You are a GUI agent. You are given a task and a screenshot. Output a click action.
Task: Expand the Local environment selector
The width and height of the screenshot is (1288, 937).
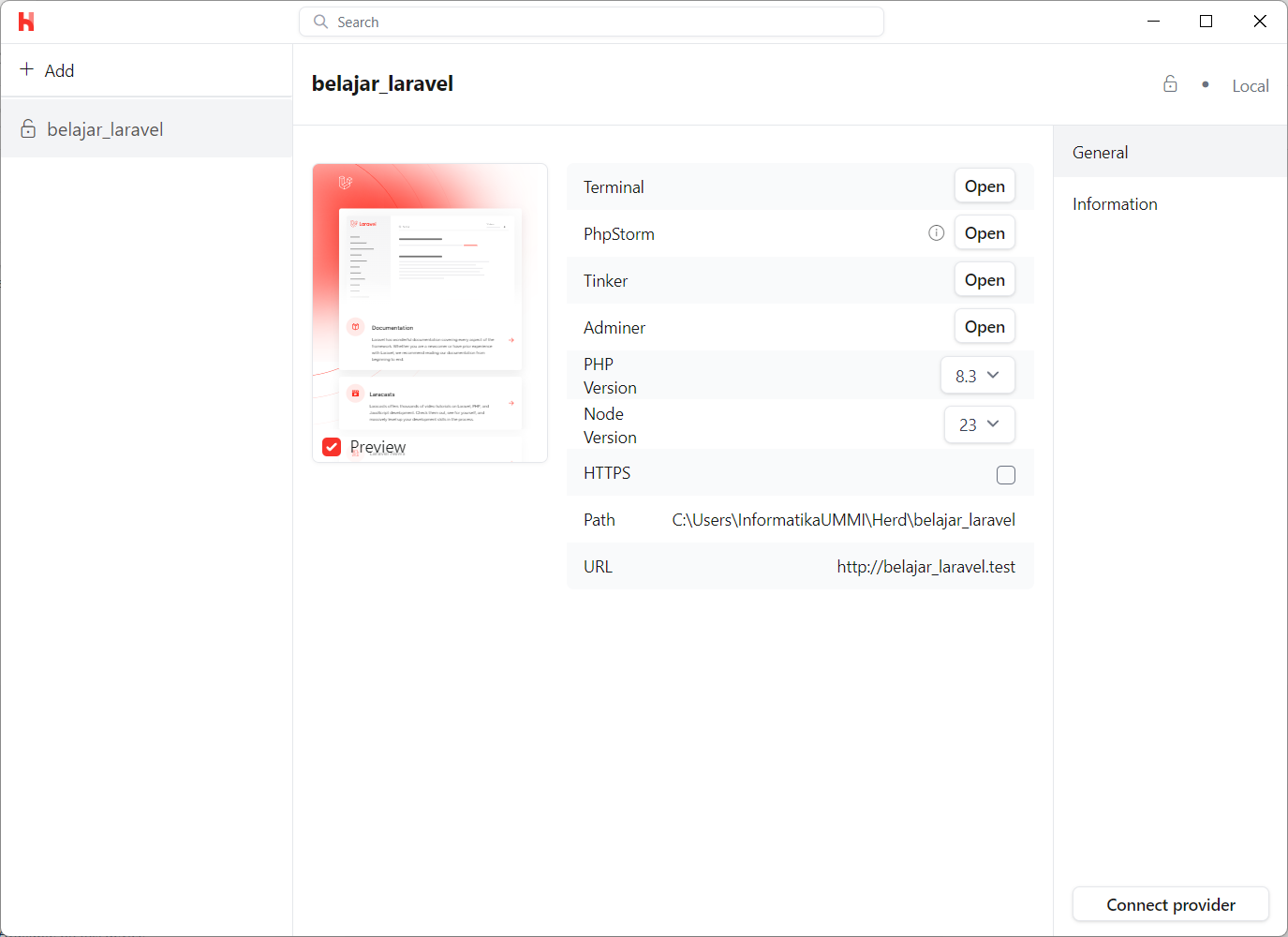coord(1251,85)
